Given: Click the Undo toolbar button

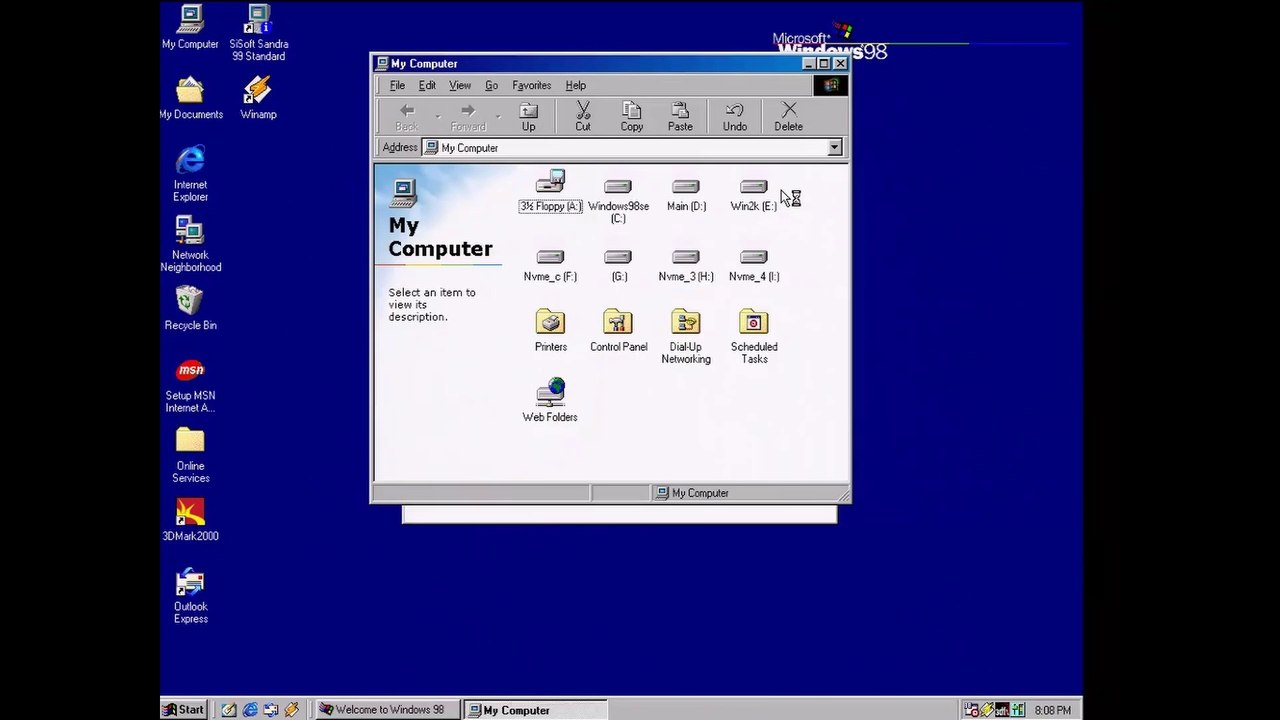Looking at the screenshot, I should coord(735,116).
